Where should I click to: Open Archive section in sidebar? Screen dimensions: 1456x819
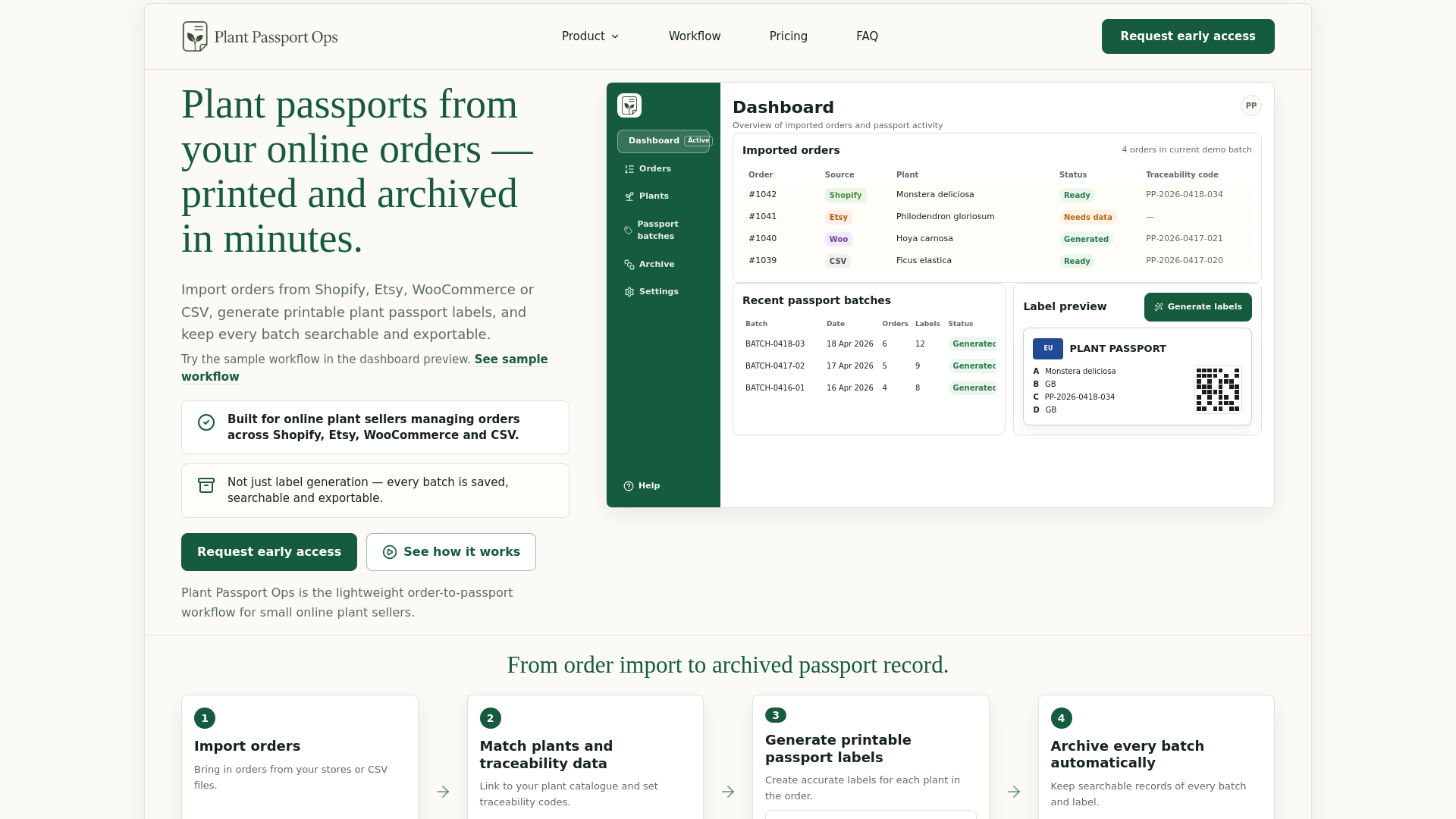tap(664, 265)
